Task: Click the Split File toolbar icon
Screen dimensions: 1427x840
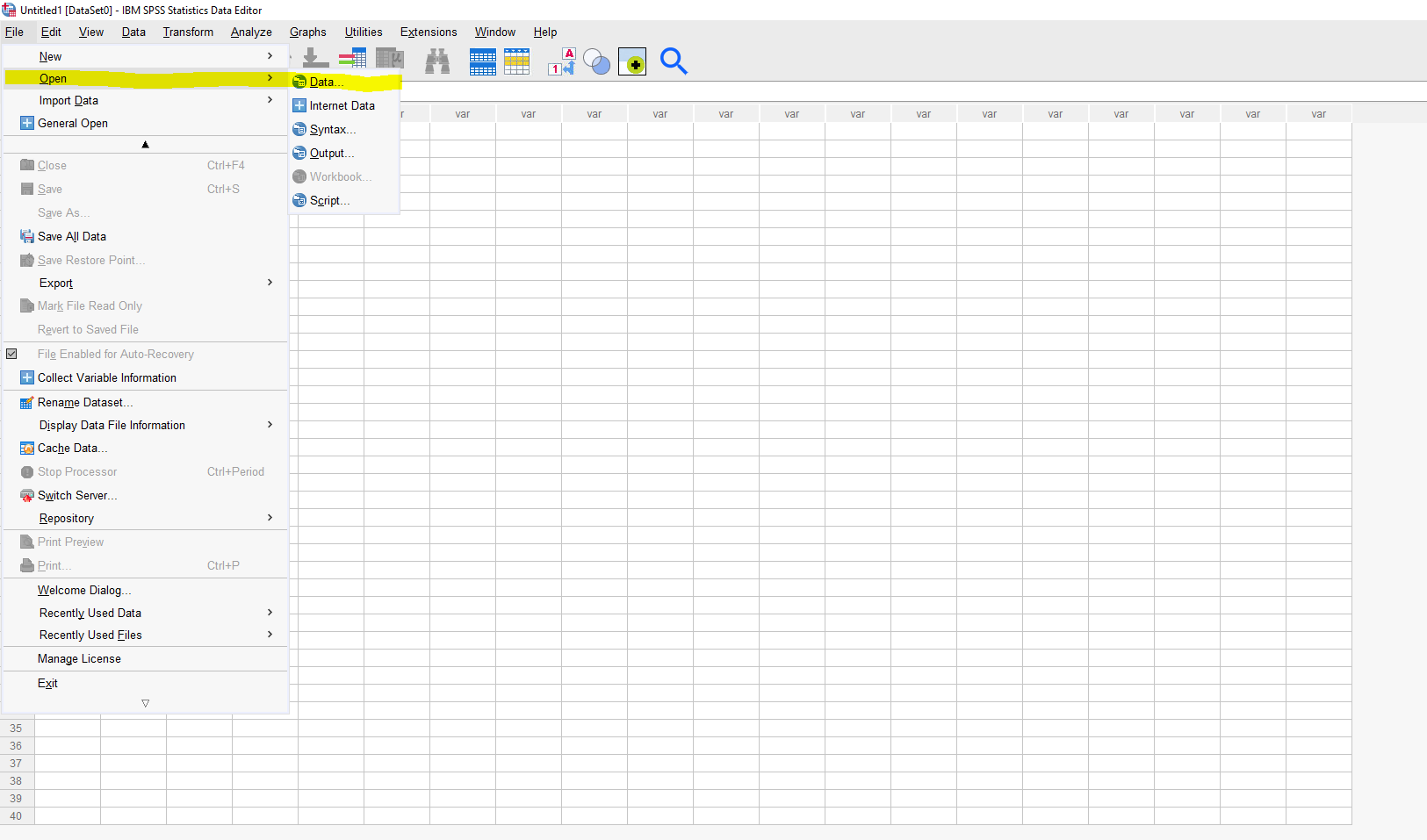Action: [x=482, y=61]
